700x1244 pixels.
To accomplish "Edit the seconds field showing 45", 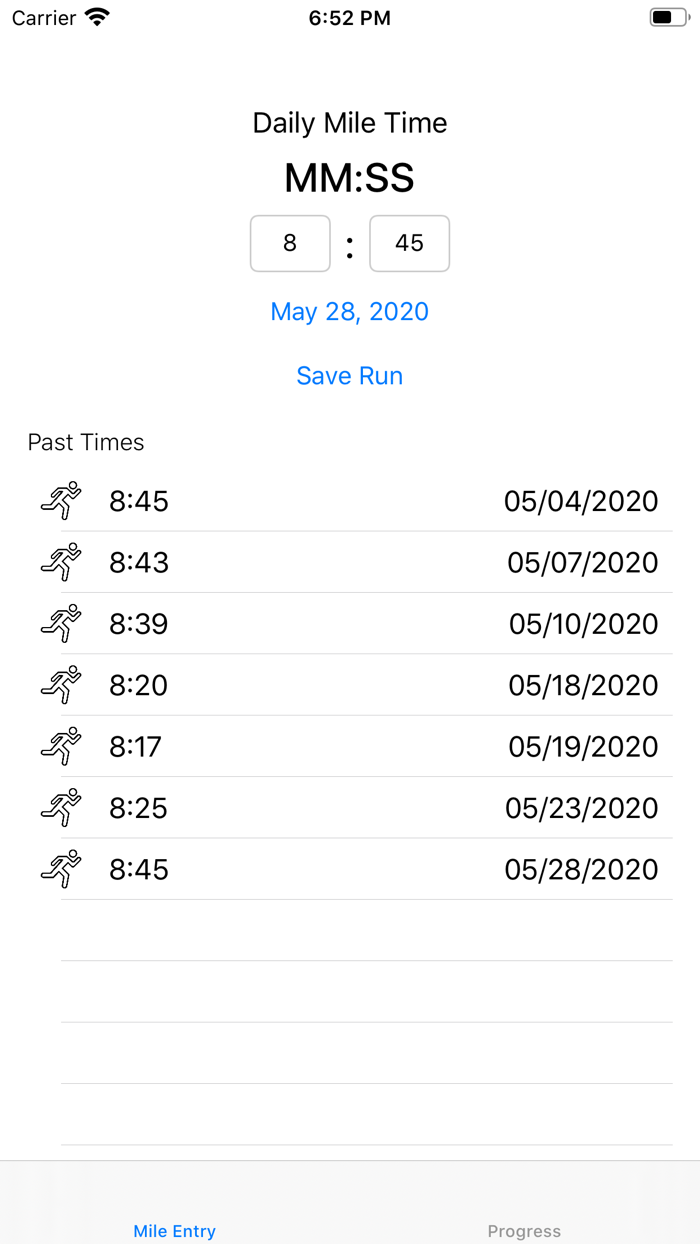I will click(x=409, y=243).
